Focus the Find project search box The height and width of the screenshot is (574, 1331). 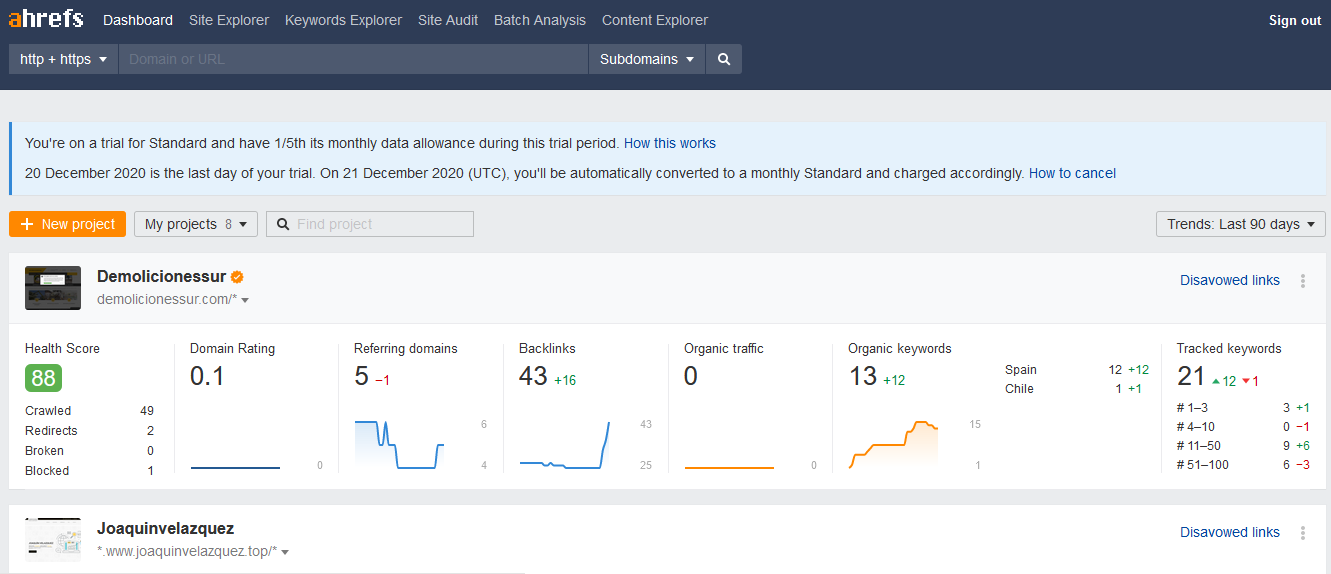pos(380,224)
